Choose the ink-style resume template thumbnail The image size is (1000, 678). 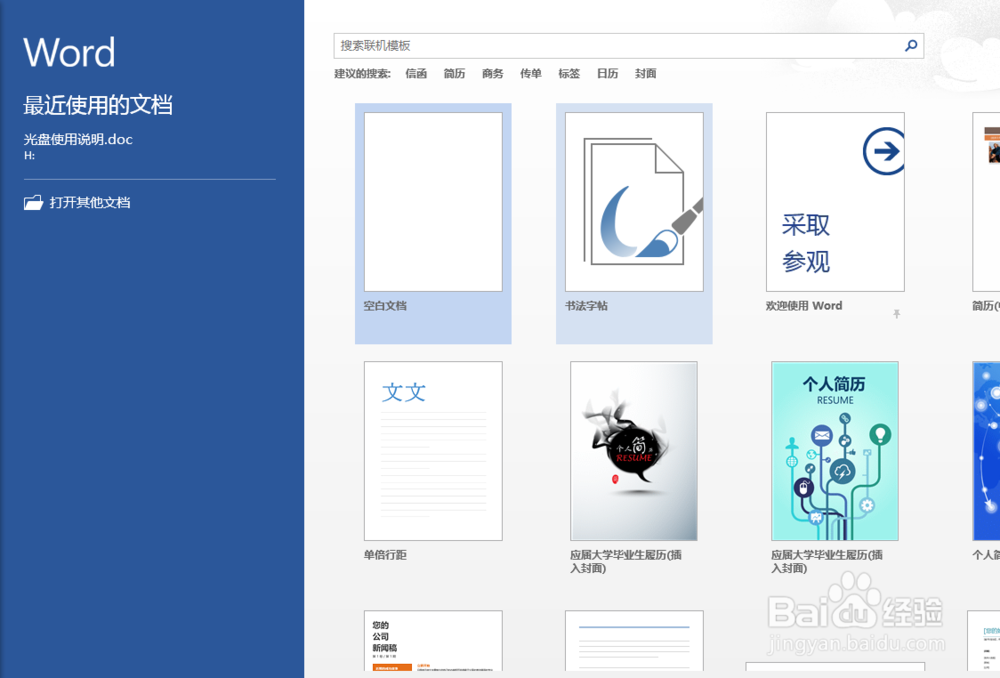634,451
